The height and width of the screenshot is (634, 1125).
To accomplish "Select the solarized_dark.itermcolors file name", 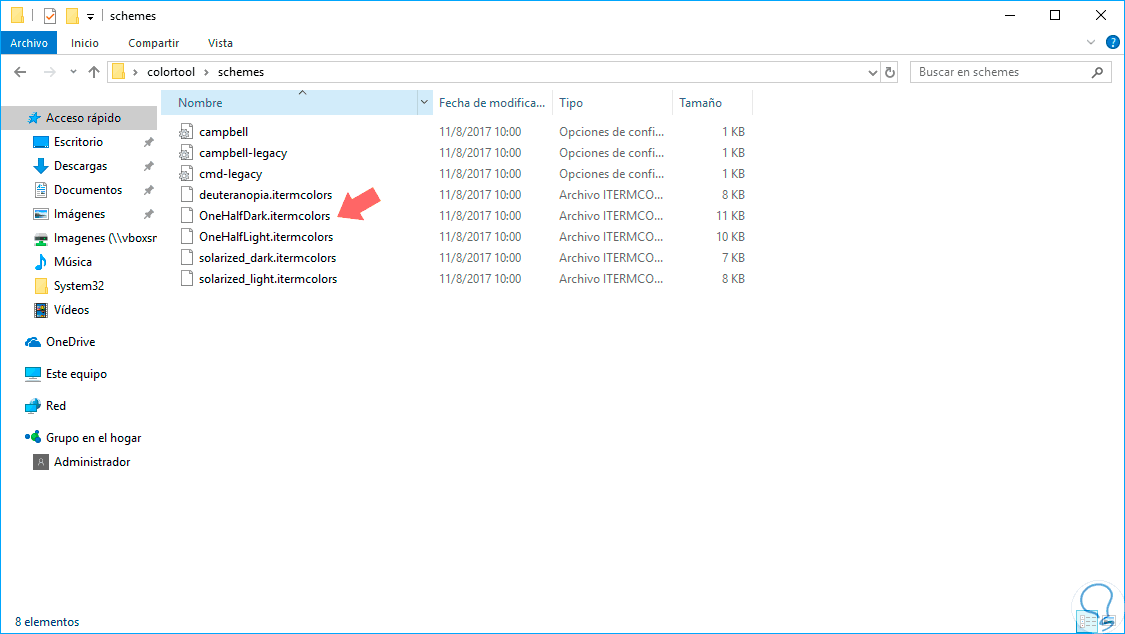I will [x=268, y=257].
